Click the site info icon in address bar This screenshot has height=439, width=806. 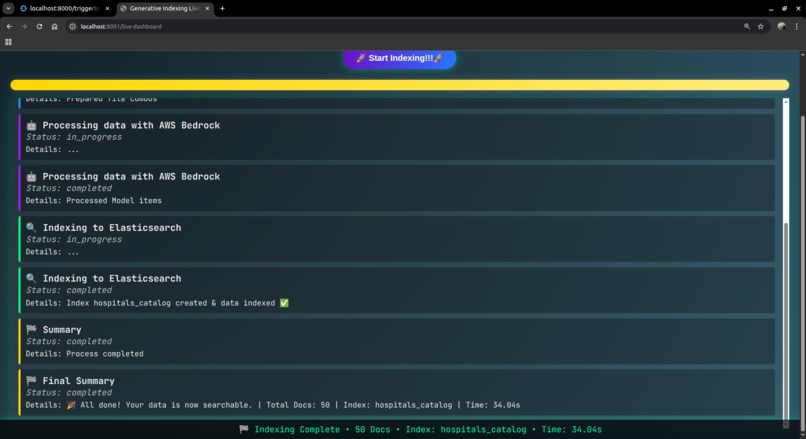[x=72, y=26]
